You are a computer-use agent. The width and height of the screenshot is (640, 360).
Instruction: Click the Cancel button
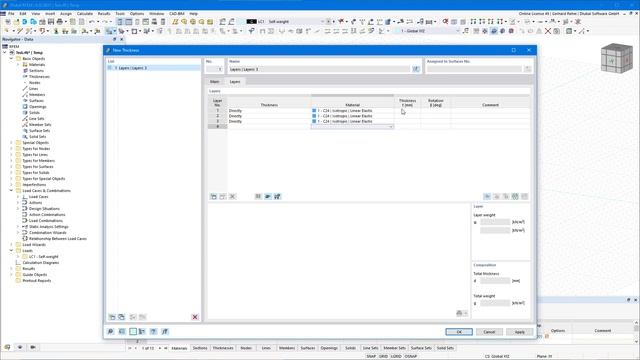point(489,332)
